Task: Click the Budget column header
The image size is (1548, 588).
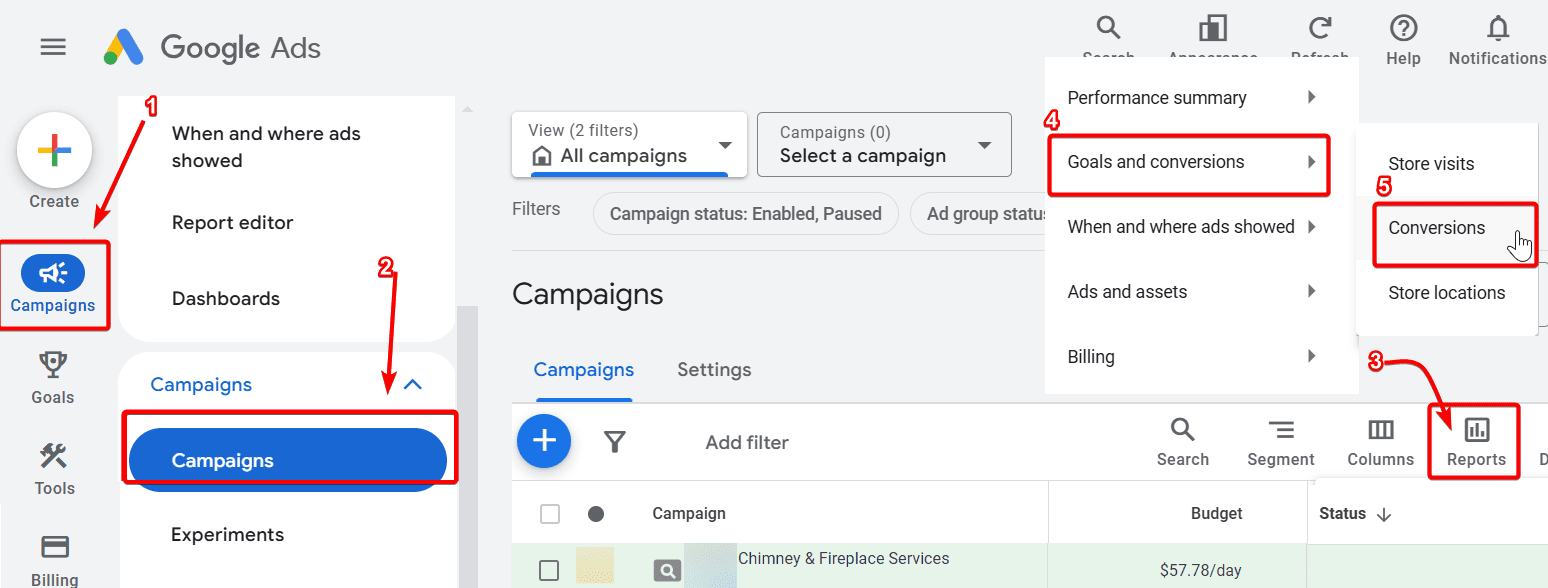Action: (x=1216, y=514)
